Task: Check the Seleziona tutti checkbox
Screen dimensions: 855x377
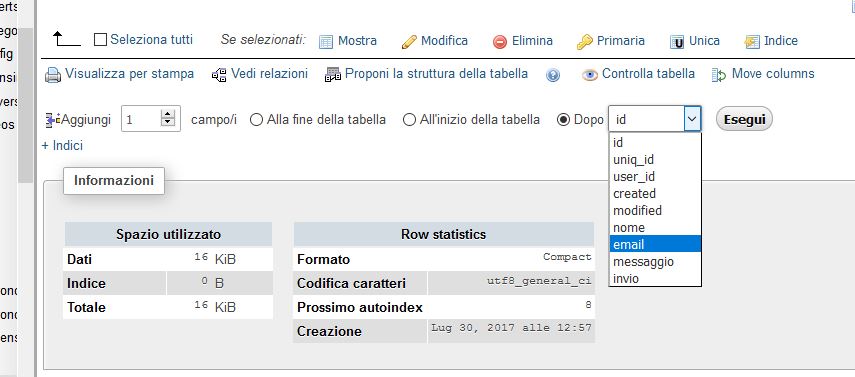Action: pos(100,40)
